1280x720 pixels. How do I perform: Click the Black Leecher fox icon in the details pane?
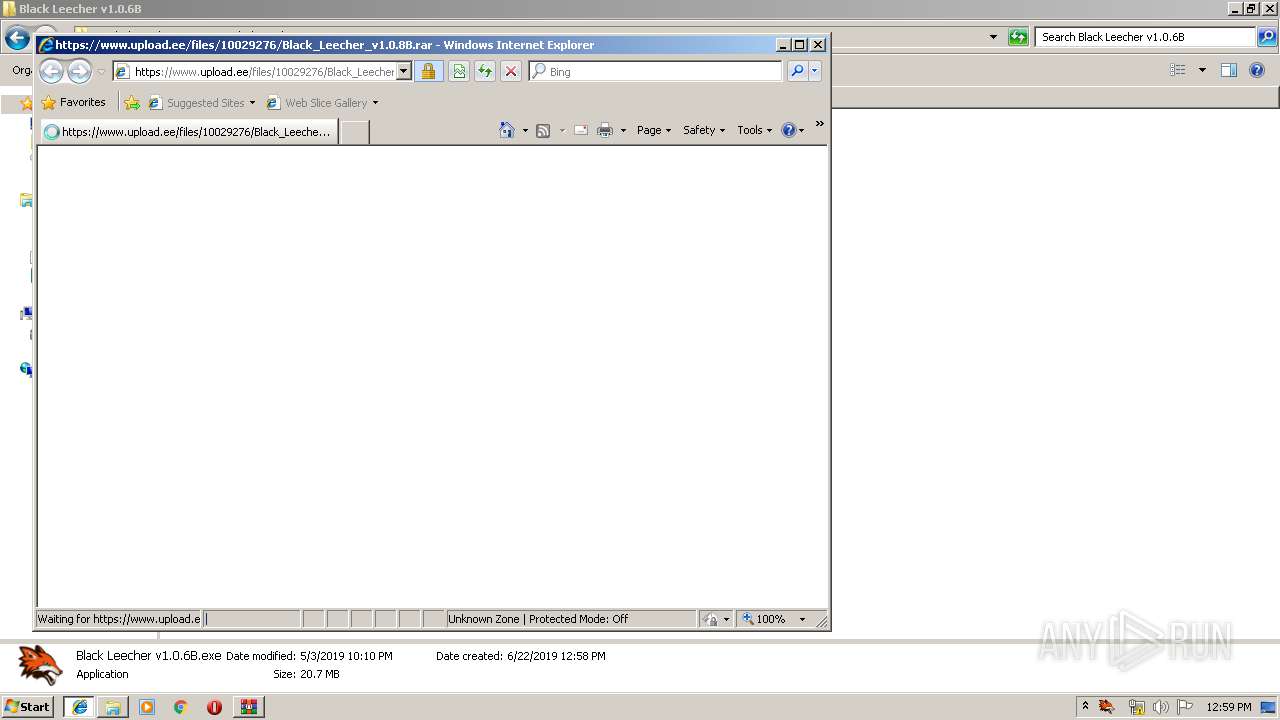click(x=40, y=665)
